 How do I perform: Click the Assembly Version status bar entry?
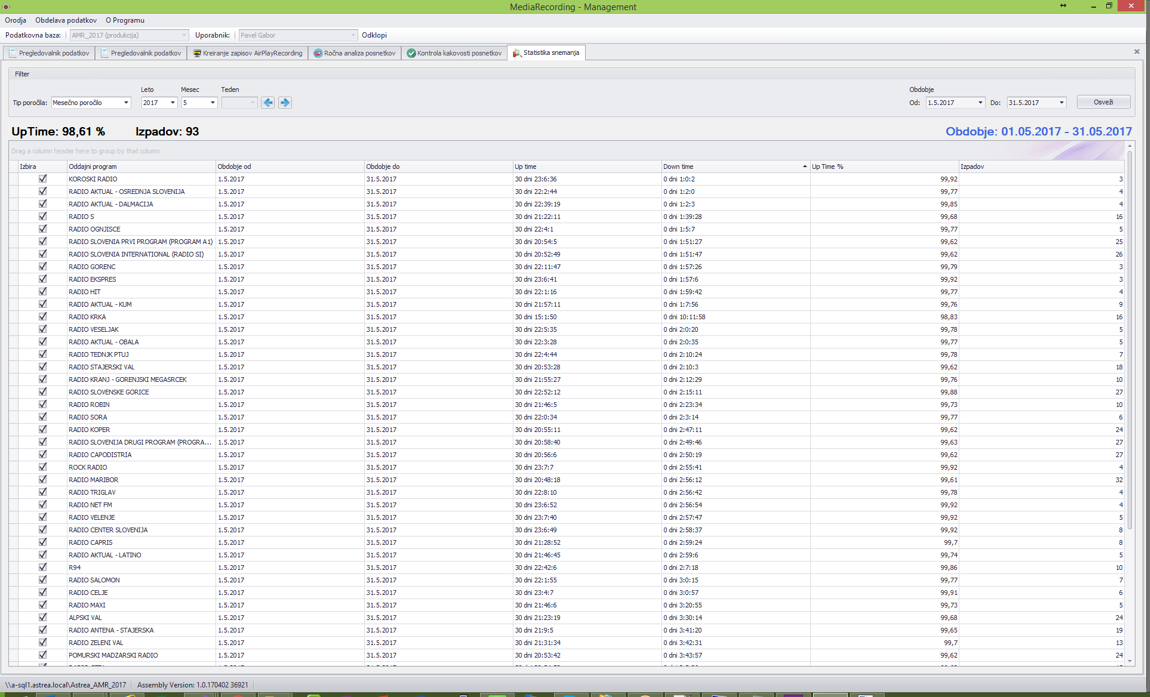192,685
